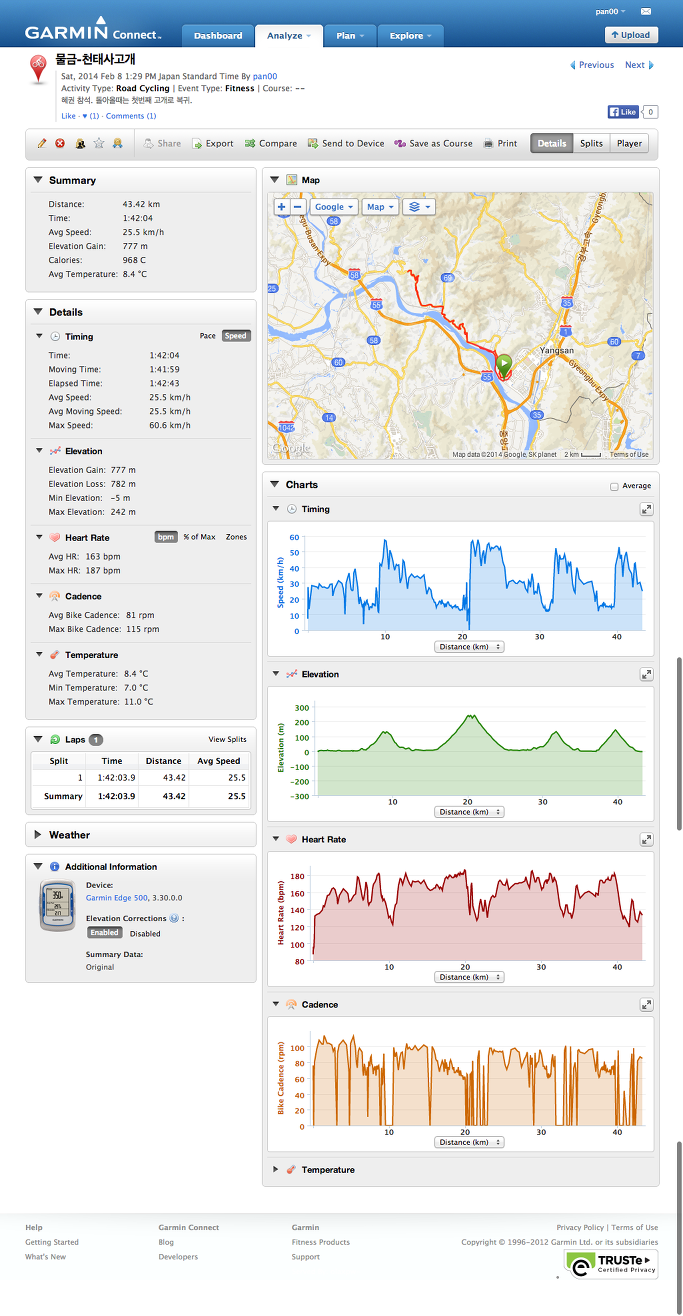This screenshot has height=1316, width=683.
Task: Click the Elevation Corrections help icon
Action: click(x=174, y=918)
